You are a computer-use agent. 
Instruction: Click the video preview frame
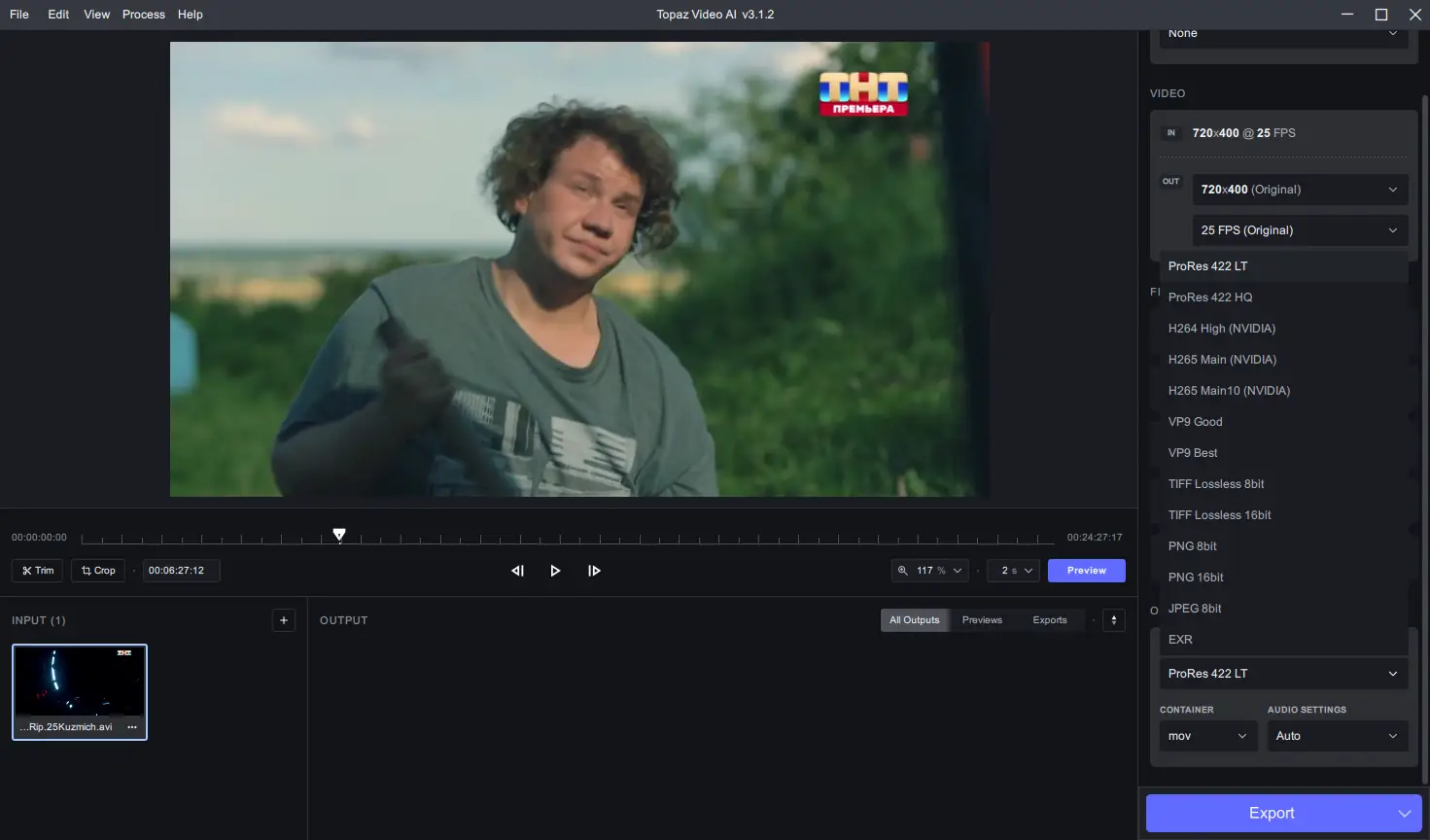point(579,269)
